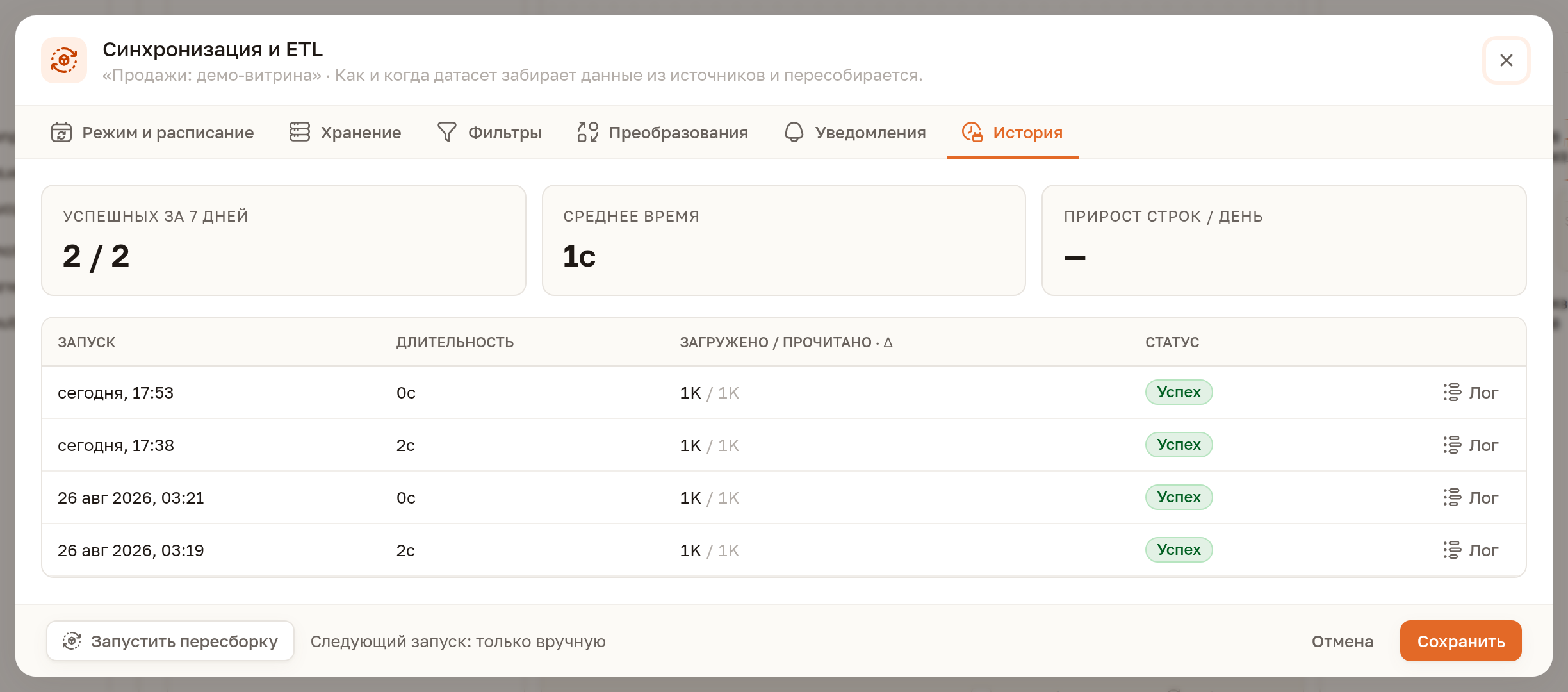Open Лог text for сегодня, 17:38 run
This screenshot has width=1568, height=692.
pyautogui.click(x=1483, y=445)
